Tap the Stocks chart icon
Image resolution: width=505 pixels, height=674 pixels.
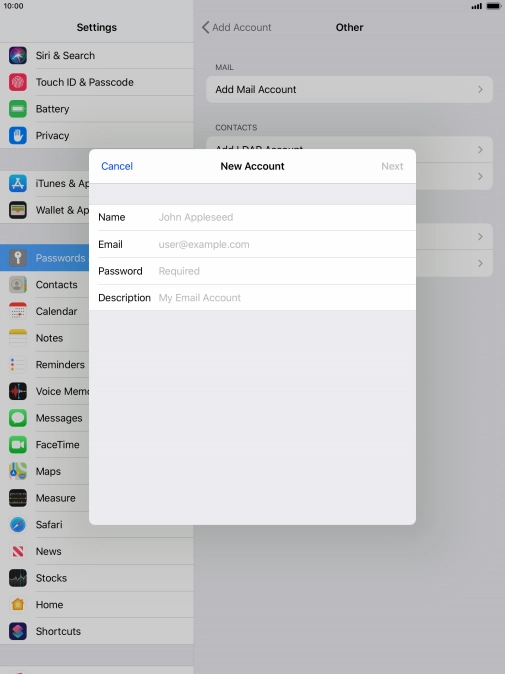pyautogui.click(x=18, y=578)
